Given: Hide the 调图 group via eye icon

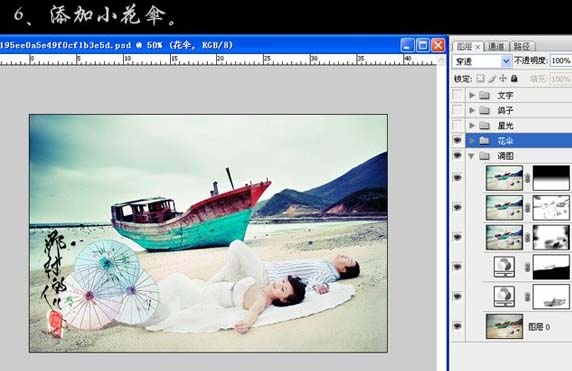Looking at the screenshot, I should tap(457, 155).
